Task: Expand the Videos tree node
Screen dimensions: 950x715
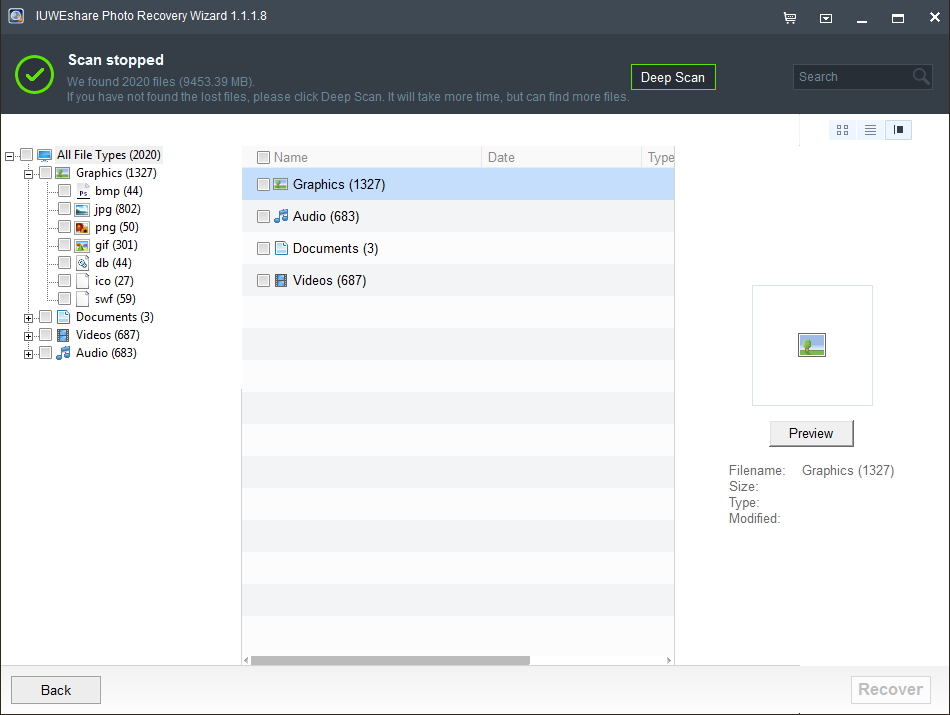Action: click(x=28, y=336)
